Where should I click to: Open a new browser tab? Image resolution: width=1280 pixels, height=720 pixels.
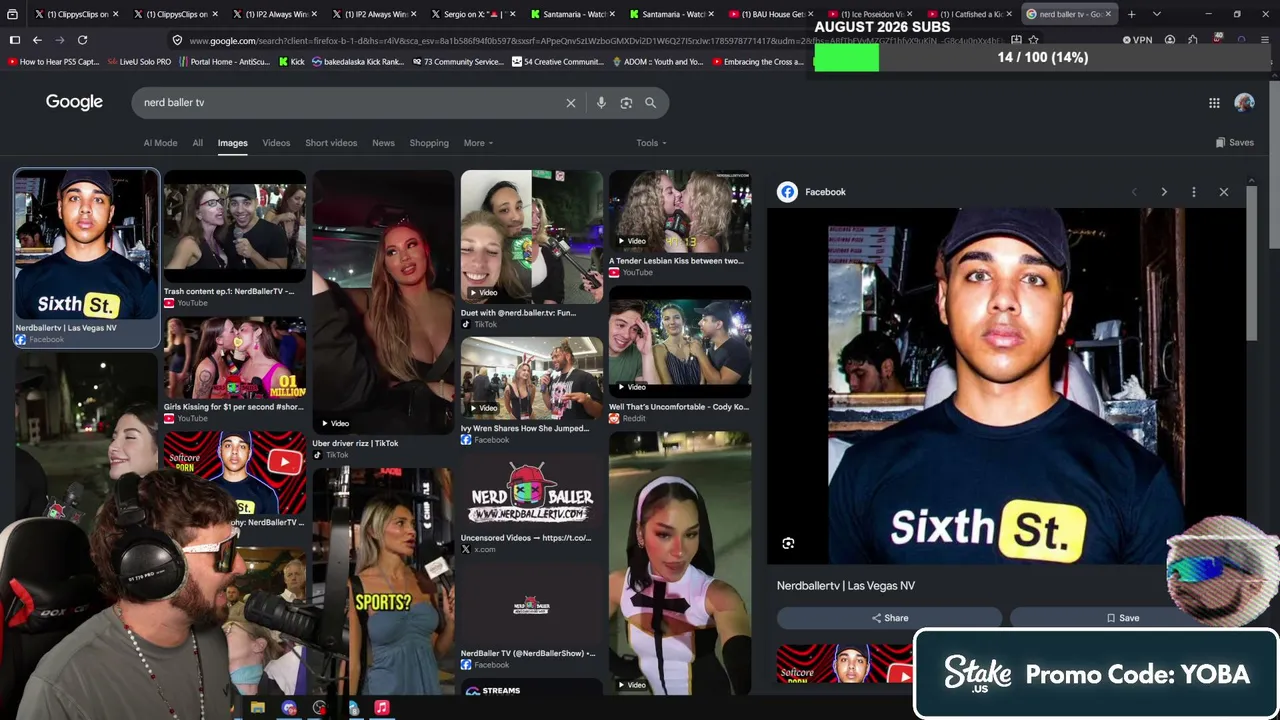1131,14
